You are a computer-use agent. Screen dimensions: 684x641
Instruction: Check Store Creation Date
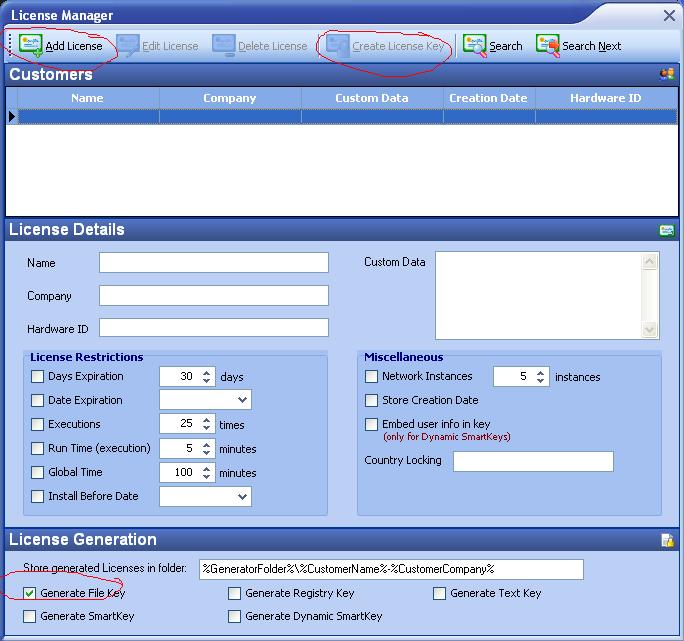click(371, 400)
